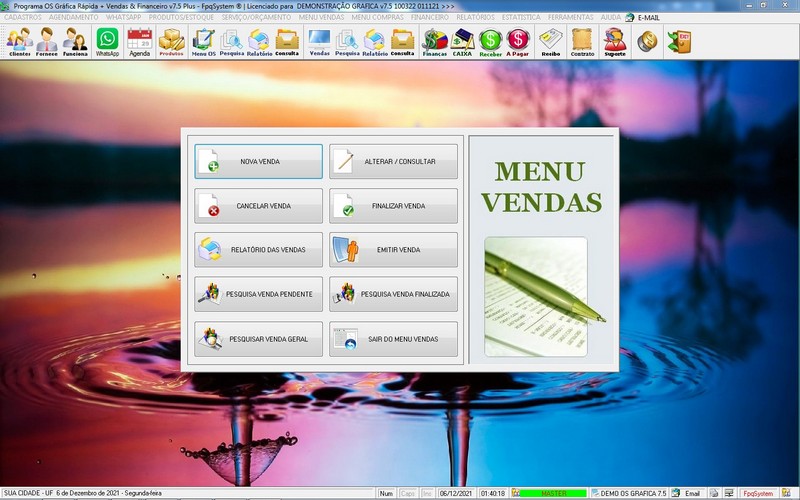Open PESQUISAR VENDA GERAL
800x500 pixels.
(x=258, y=339)
